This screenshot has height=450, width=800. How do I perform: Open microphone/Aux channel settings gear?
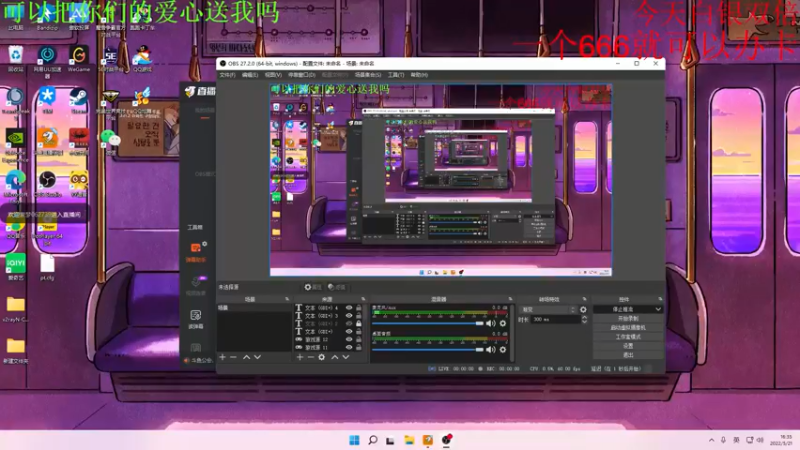click(x=503, y=323)
